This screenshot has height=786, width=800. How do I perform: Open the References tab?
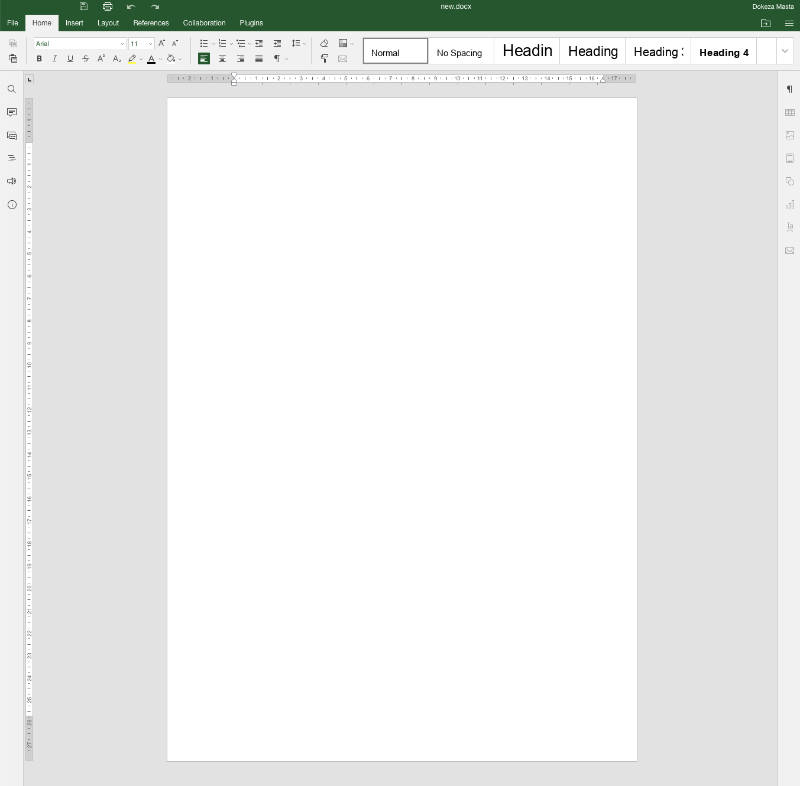[x=151, y=22]
